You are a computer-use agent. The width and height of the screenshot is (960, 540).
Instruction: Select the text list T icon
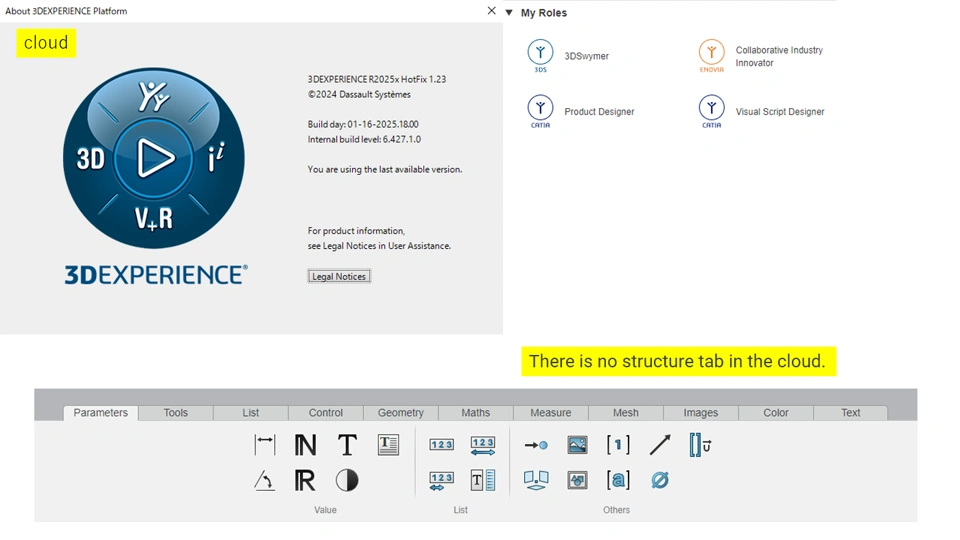(x=482, y=481)
